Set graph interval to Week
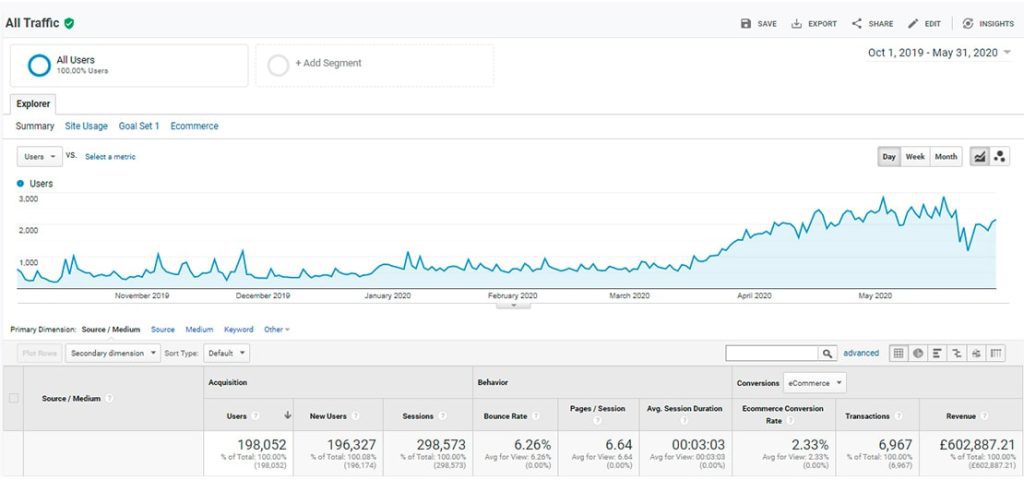 coord(915,157)
